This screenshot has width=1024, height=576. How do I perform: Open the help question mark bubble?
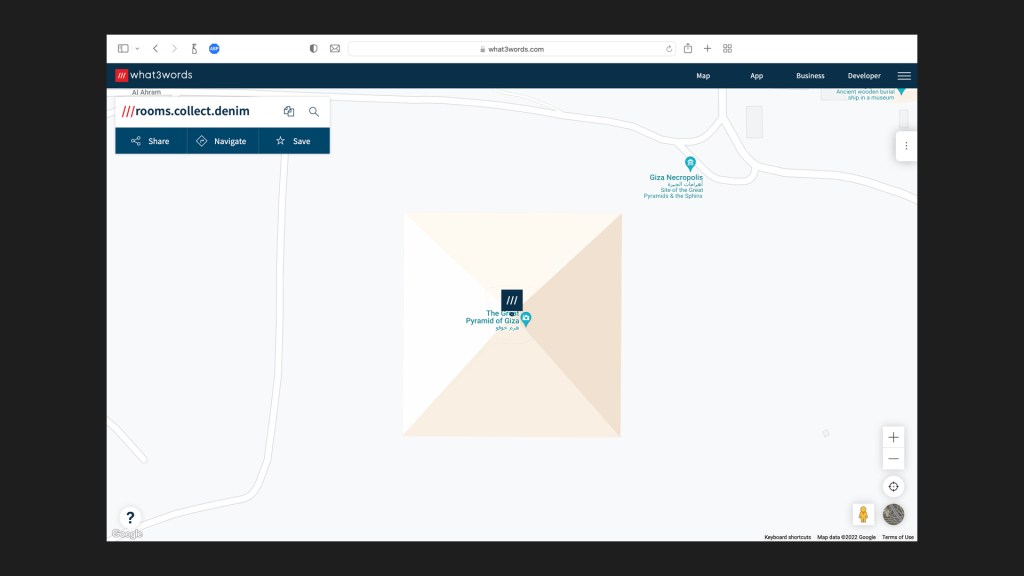(130, 517)
